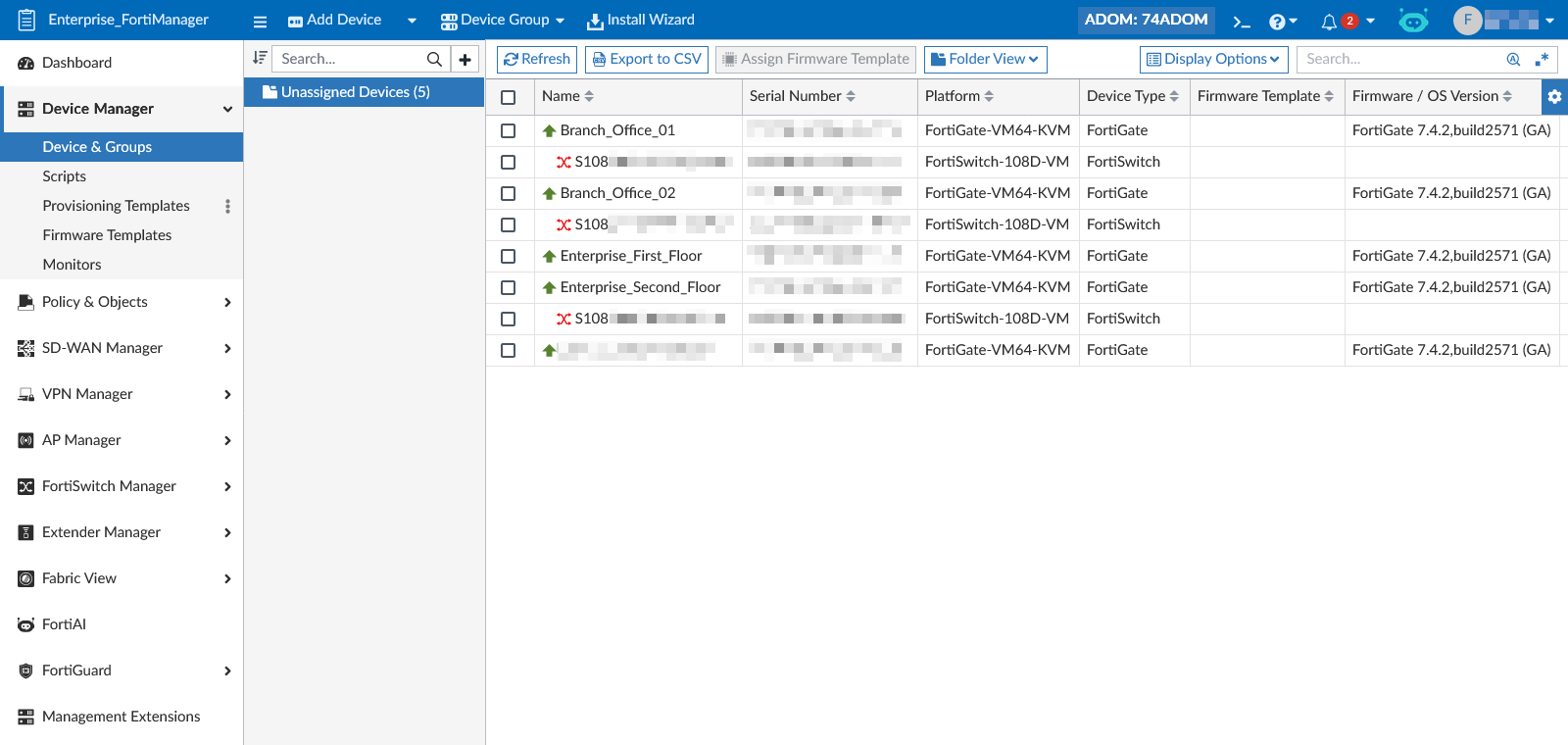Click the Refresh button
The height and width of the screenshot is (745, 1568).
click(537, 60)
